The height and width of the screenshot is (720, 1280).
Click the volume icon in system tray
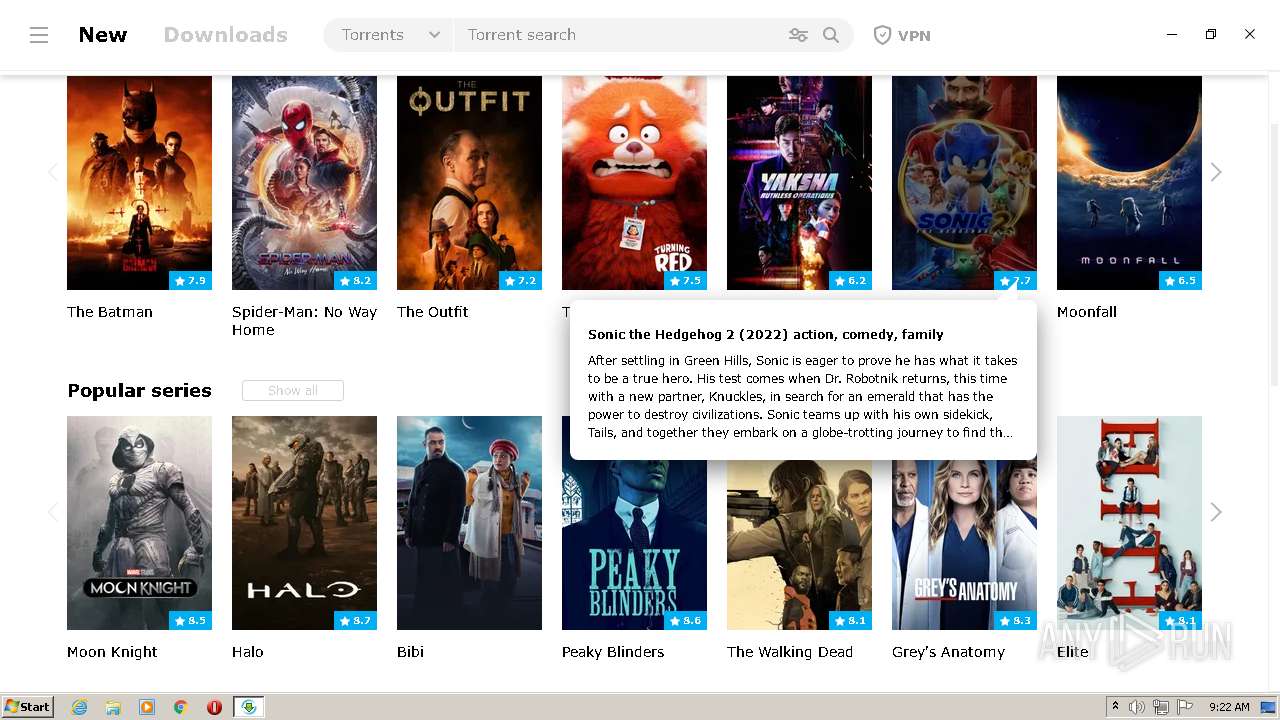point(1137,707)
